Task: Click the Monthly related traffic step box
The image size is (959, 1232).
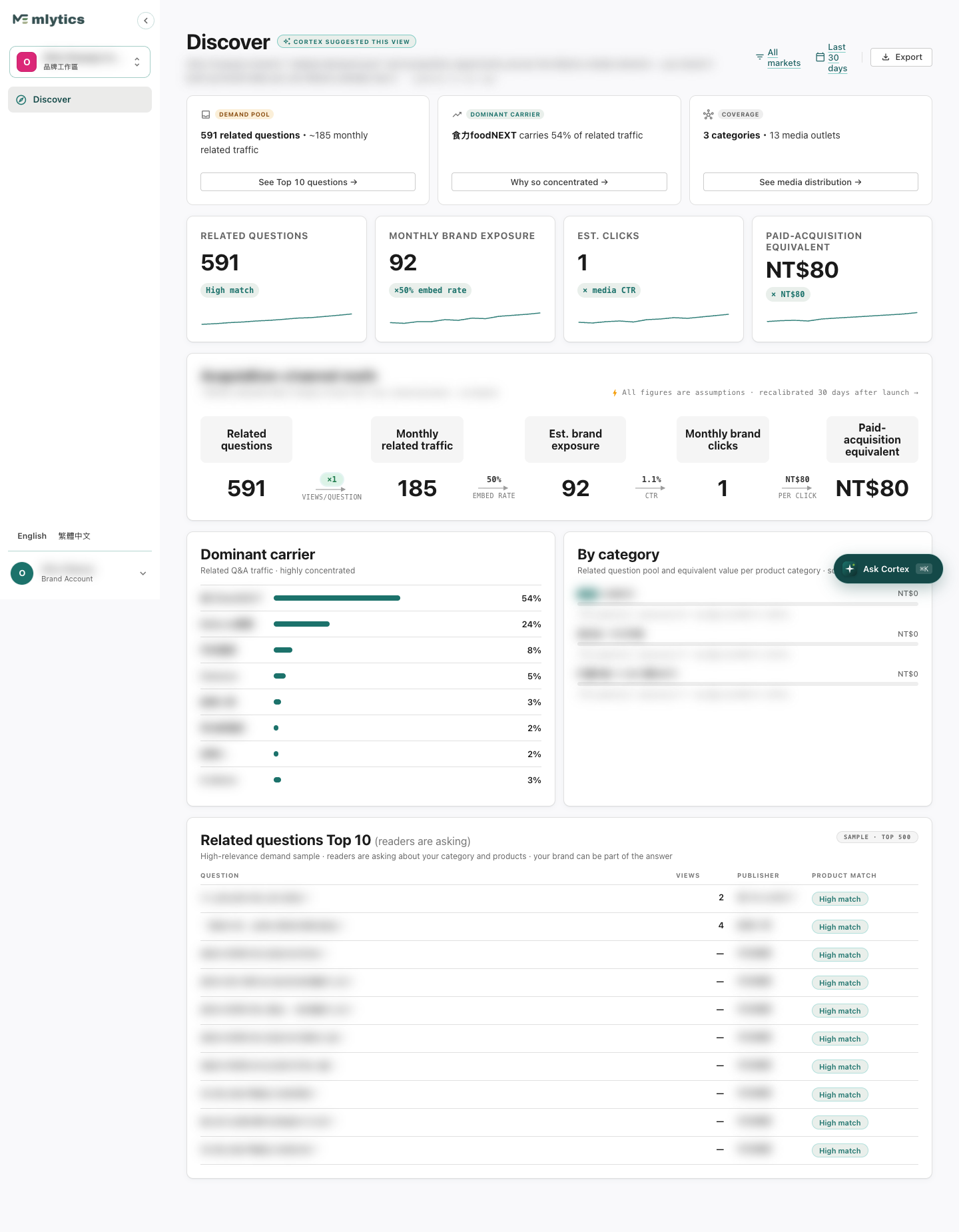Action: (x=417, y=440)
